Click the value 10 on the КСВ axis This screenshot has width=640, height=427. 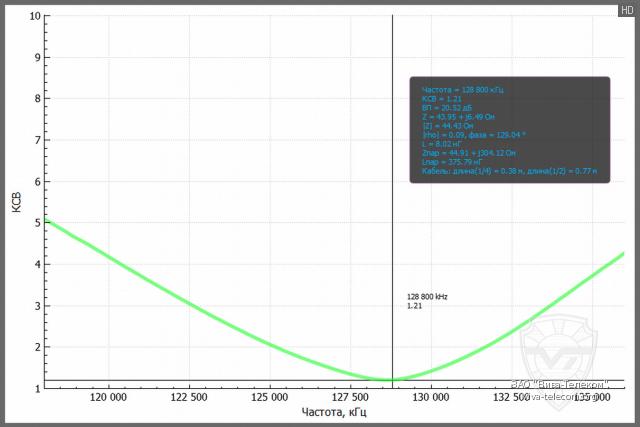tap(36, 17)
